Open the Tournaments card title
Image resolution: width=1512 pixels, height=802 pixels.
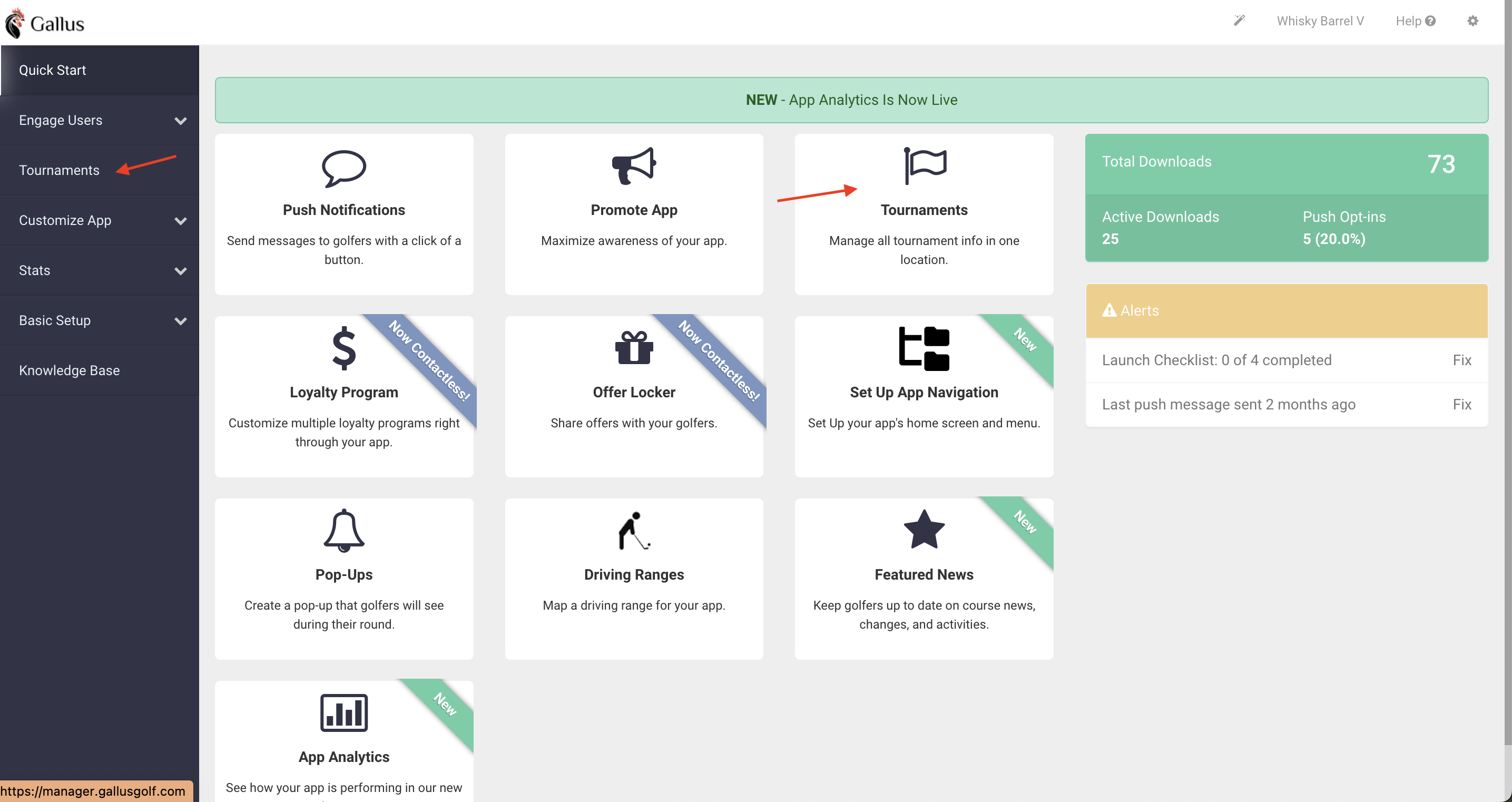924,210
